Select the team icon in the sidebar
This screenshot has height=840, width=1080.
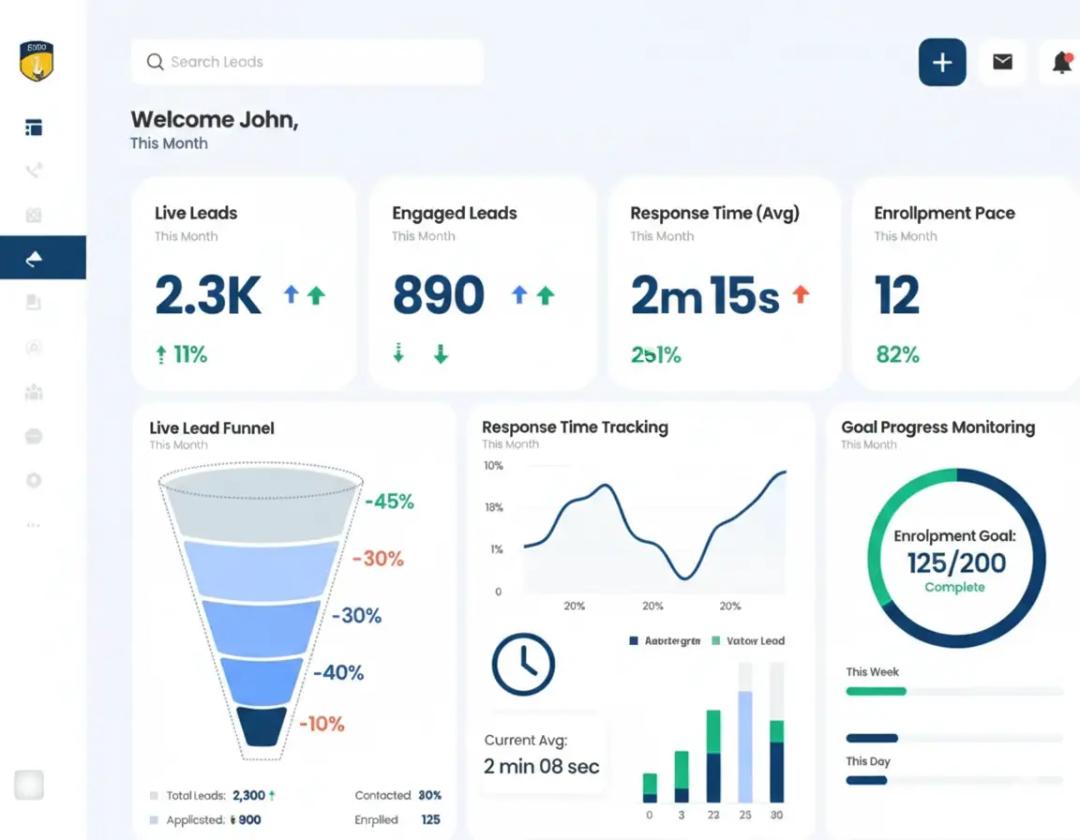coord(33,392)
